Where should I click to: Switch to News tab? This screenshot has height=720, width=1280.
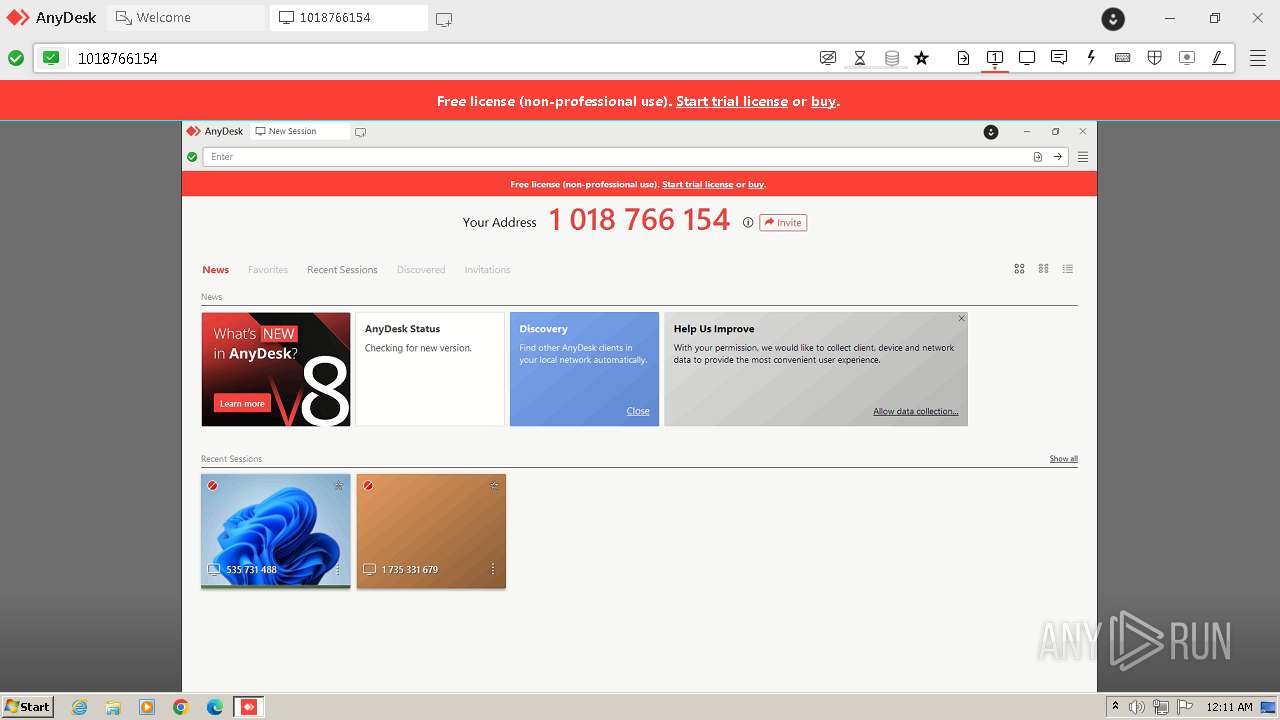click(x=215, y=270)
